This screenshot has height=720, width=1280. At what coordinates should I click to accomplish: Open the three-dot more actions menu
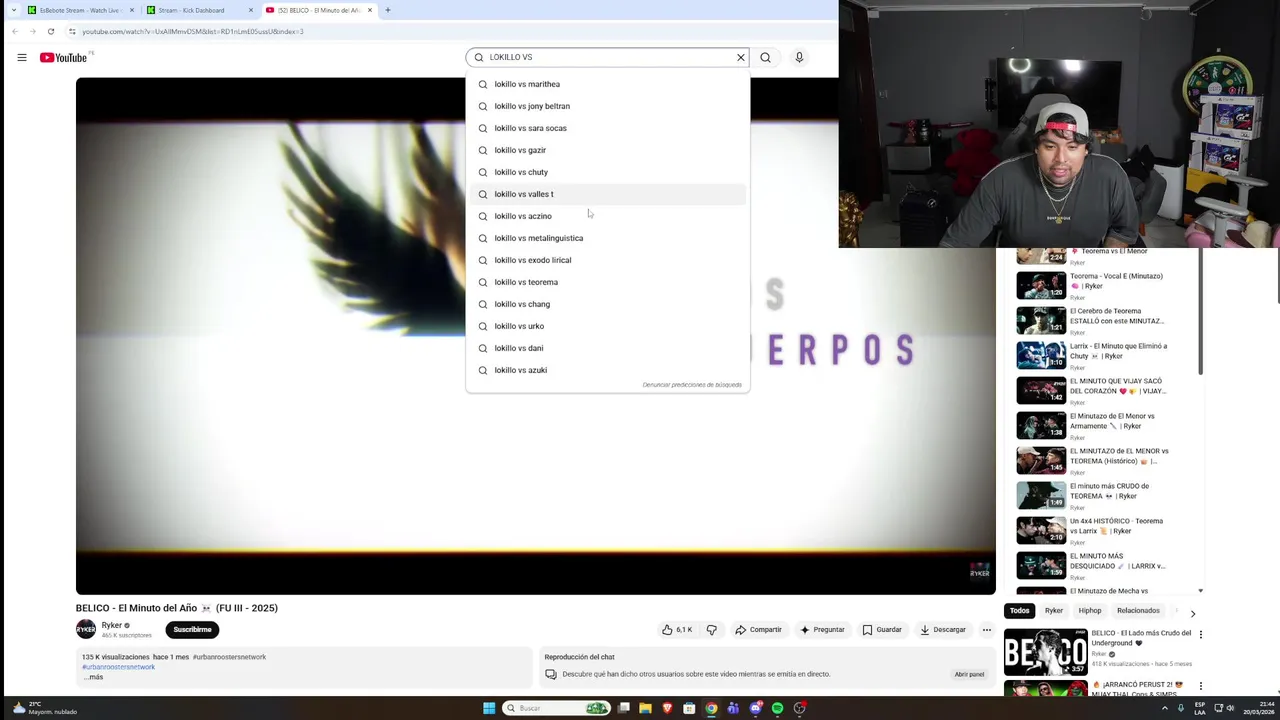tap(986, 630)
